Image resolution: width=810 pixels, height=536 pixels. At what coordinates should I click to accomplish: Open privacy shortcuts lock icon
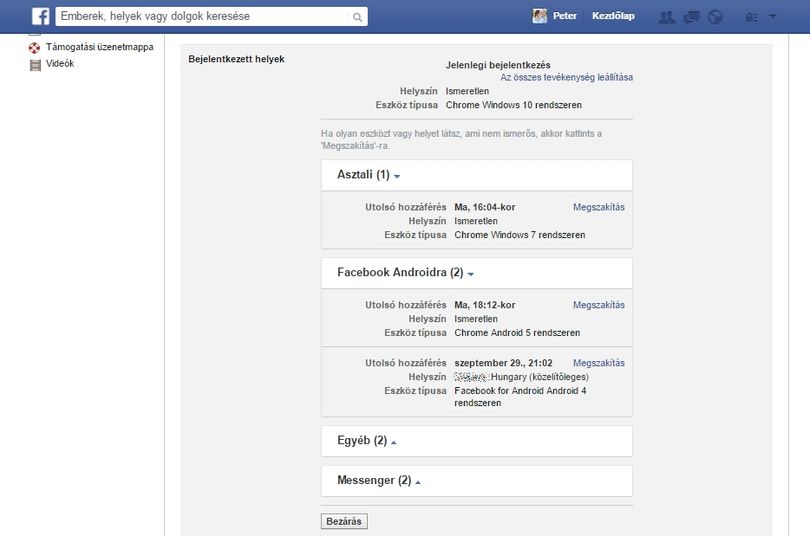pos(752,17)
